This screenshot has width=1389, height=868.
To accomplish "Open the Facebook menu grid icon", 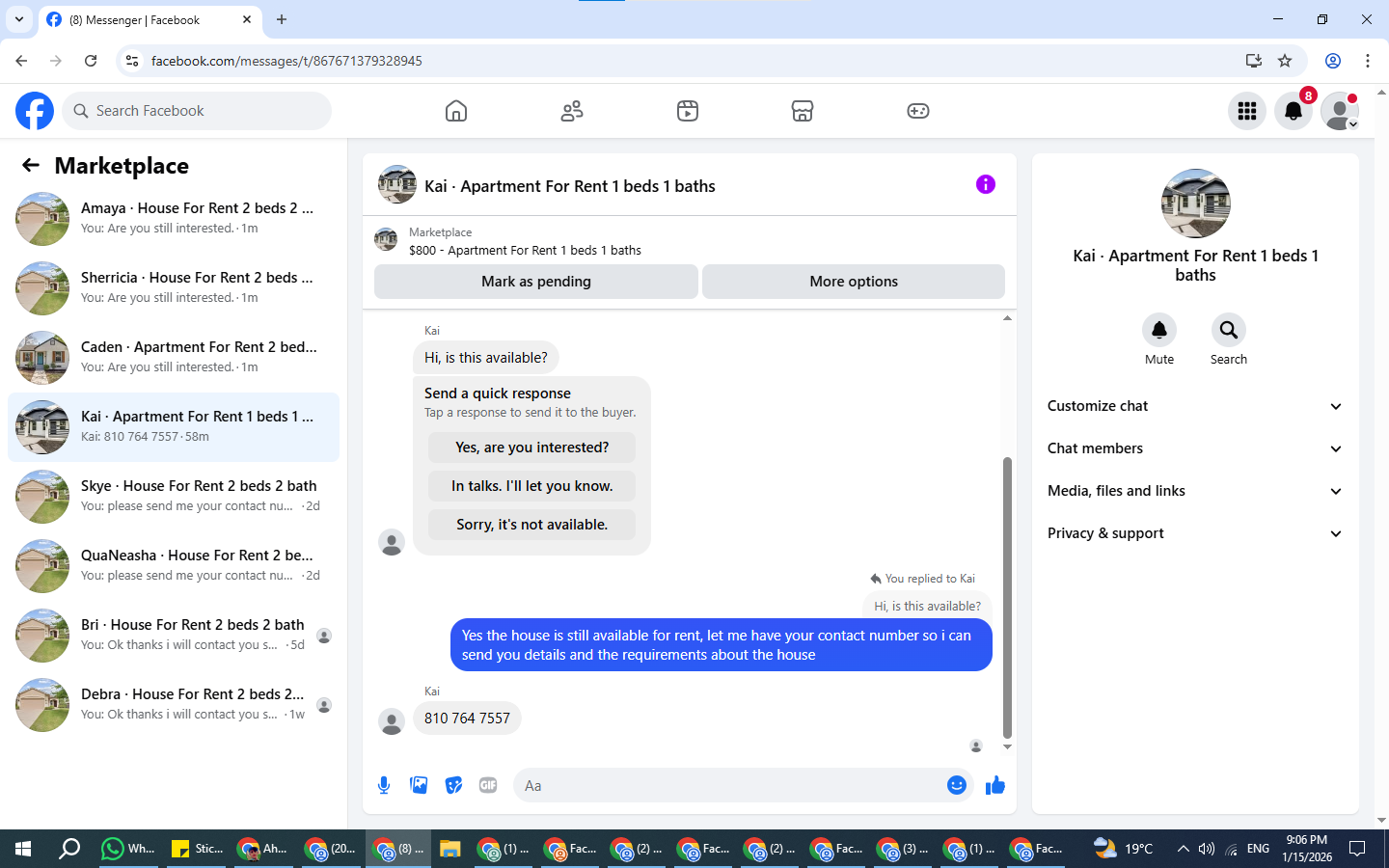I will click(1247, 111).
